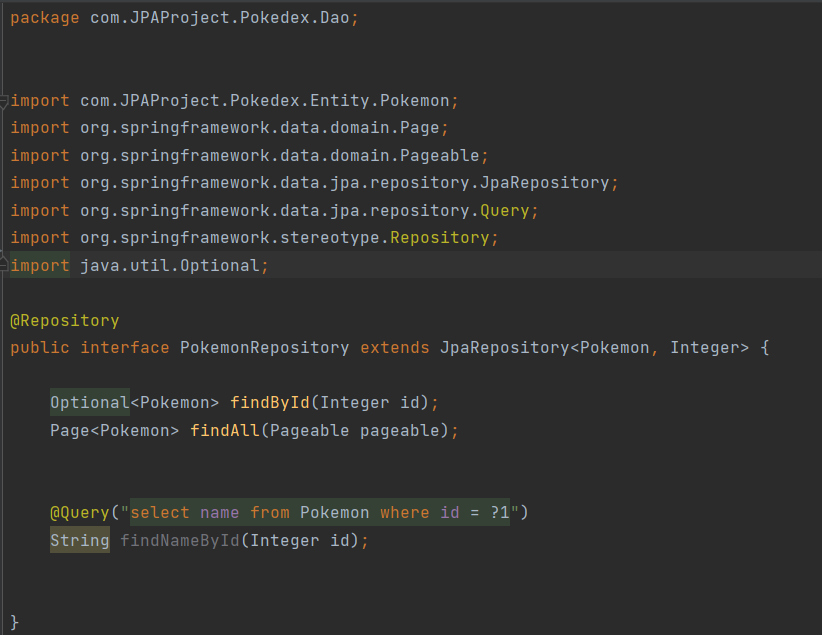This screenshot has height=635, width=822.
Task: Click the '@Query' annotation
Action: coord(80,513)
